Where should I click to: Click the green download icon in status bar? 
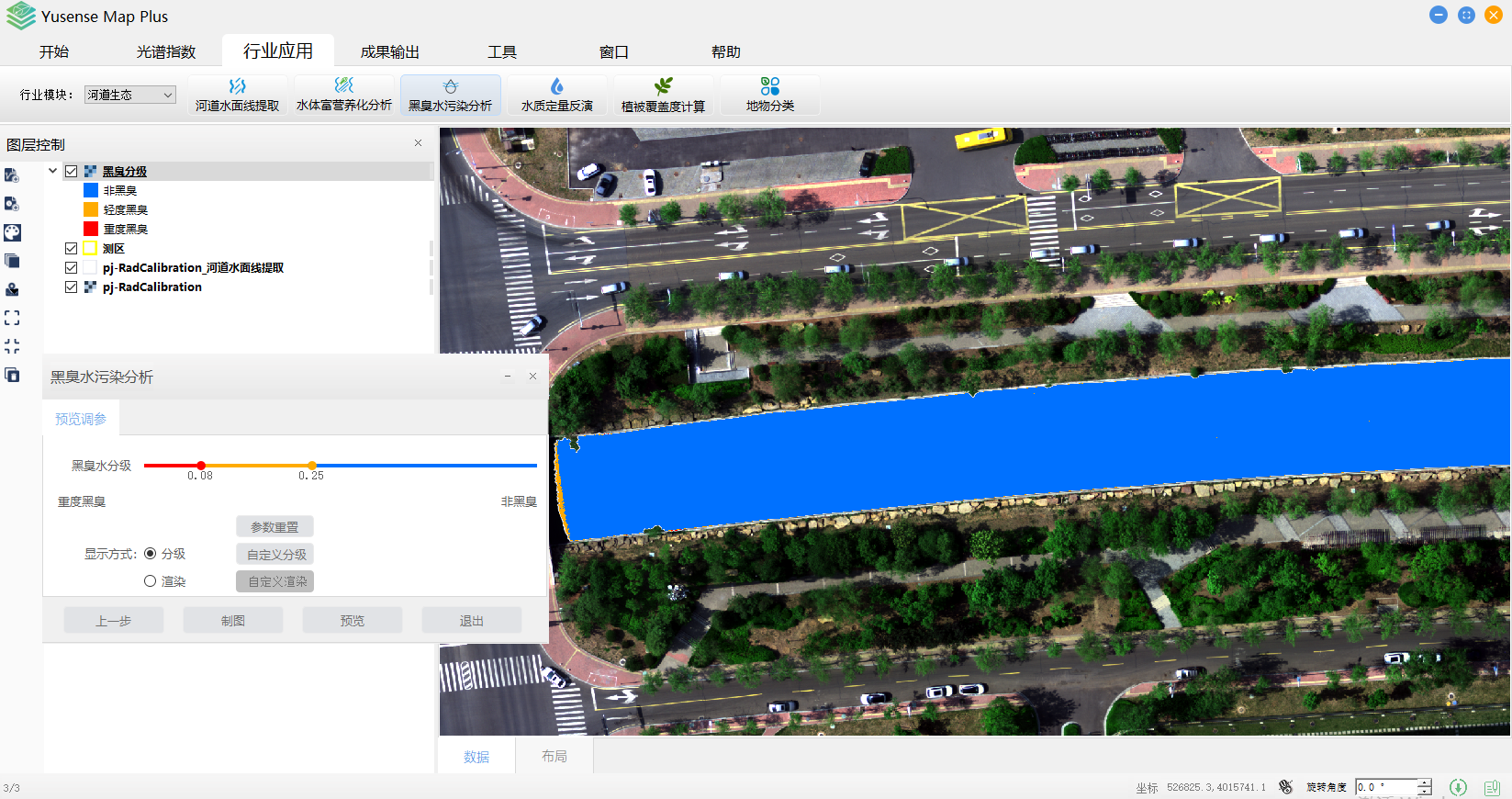(1458, 787)
